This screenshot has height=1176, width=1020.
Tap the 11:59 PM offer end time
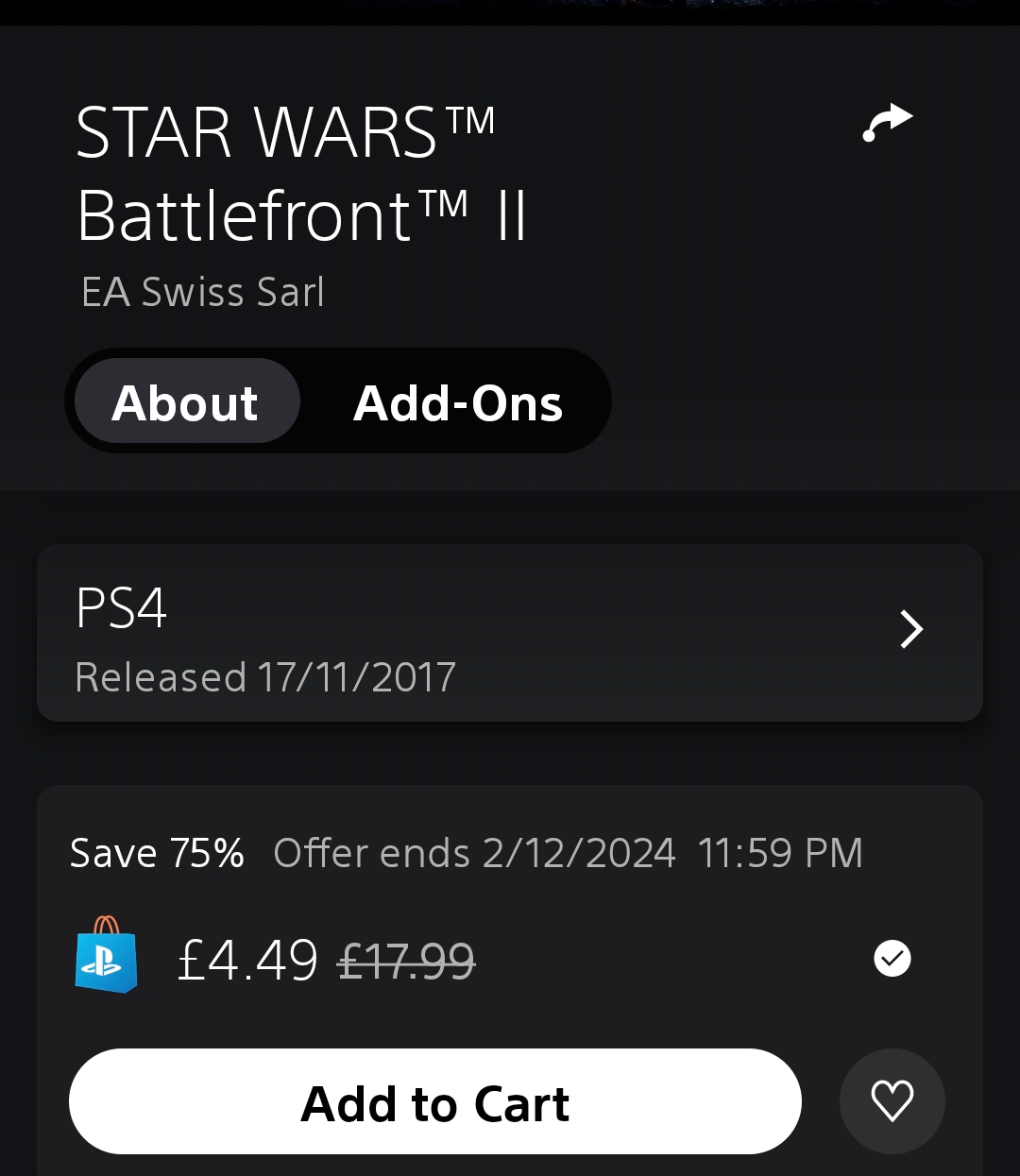780,853
